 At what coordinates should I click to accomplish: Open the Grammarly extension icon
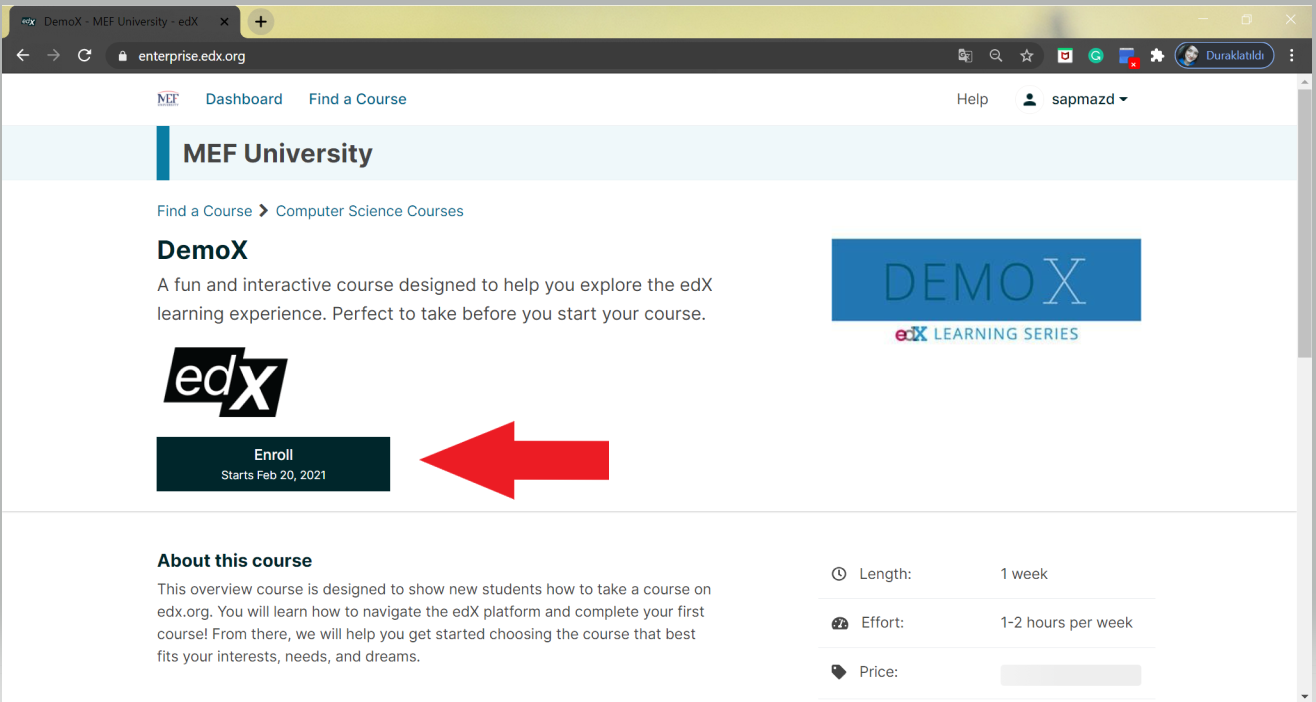(1096, 56)
